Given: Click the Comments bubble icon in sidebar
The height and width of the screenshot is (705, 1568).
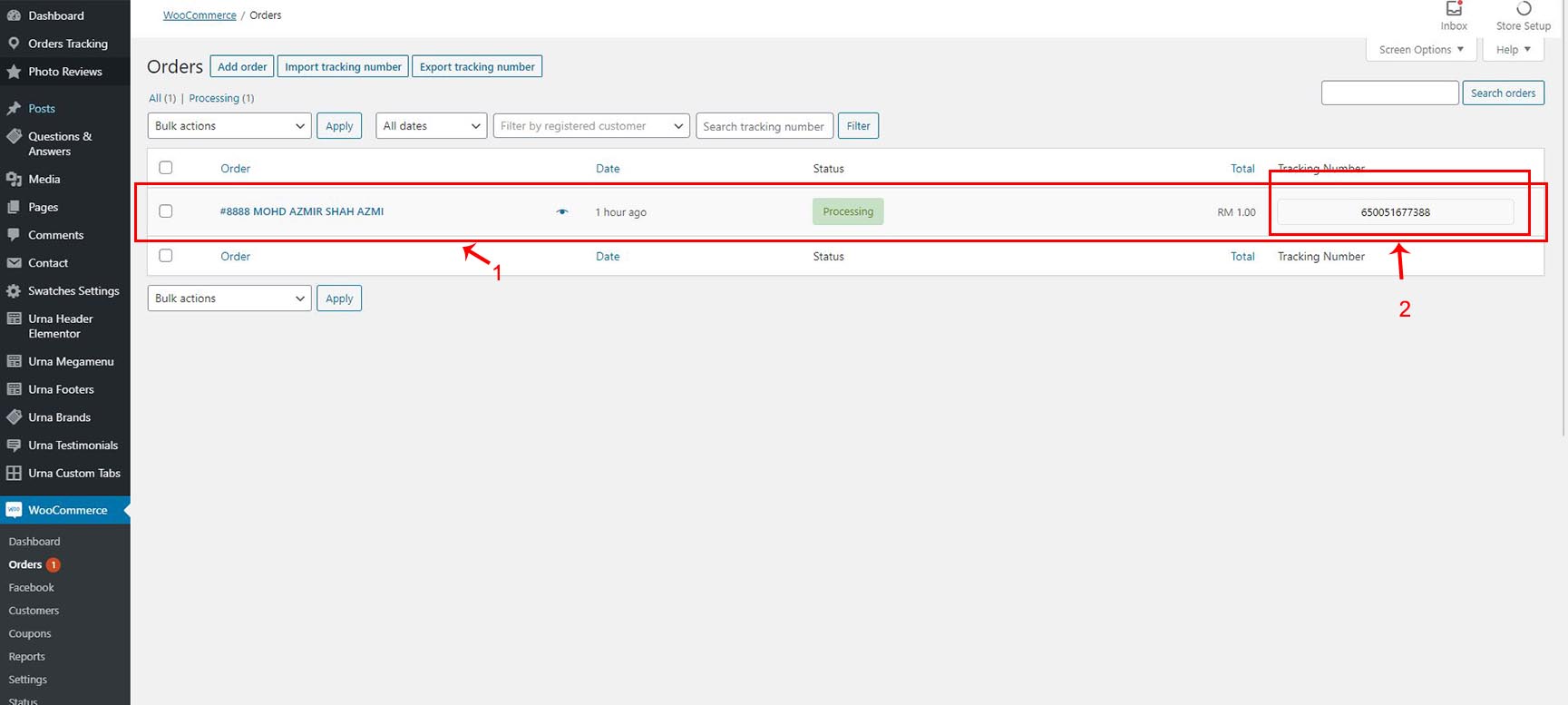Looking at the screenshot, I should 14,235.
